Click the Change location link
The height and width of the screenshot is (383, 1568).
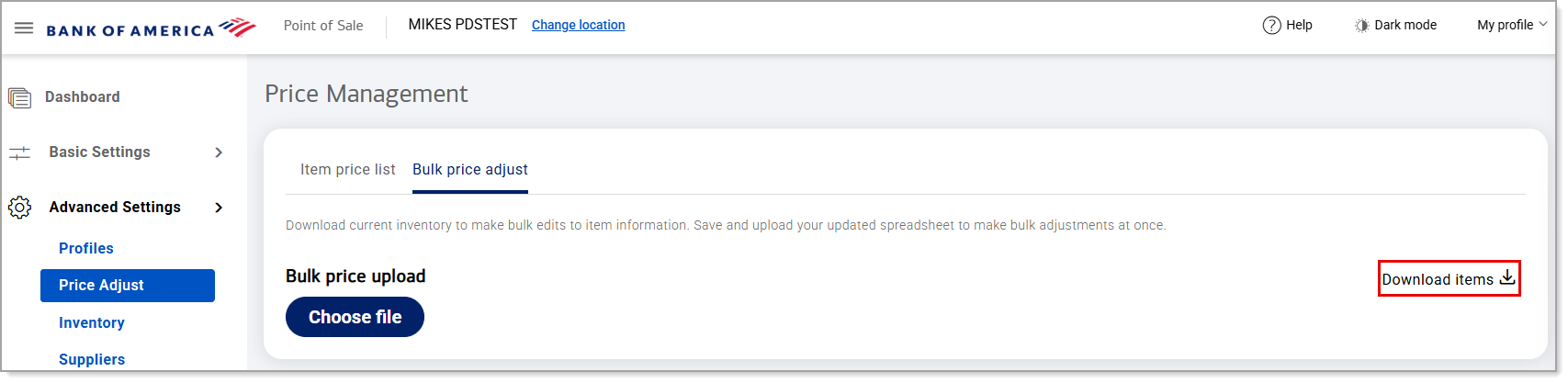click(x=578, y=25)
